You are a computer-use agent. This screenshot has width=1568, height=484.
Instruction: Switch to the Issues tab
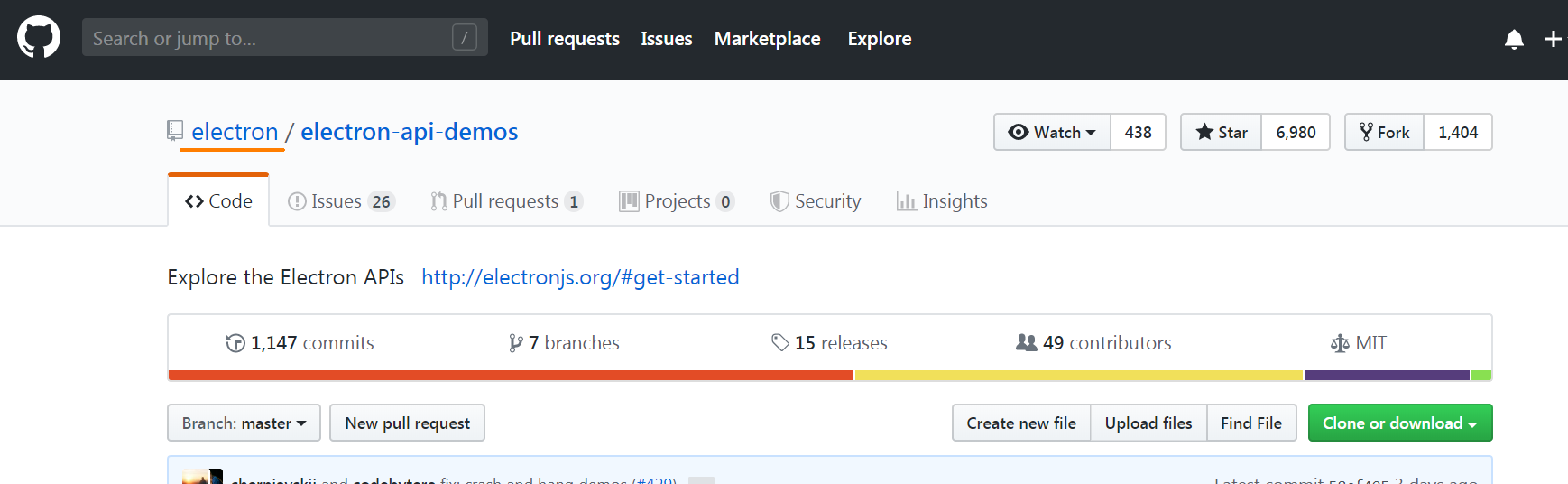pos(341,201)
